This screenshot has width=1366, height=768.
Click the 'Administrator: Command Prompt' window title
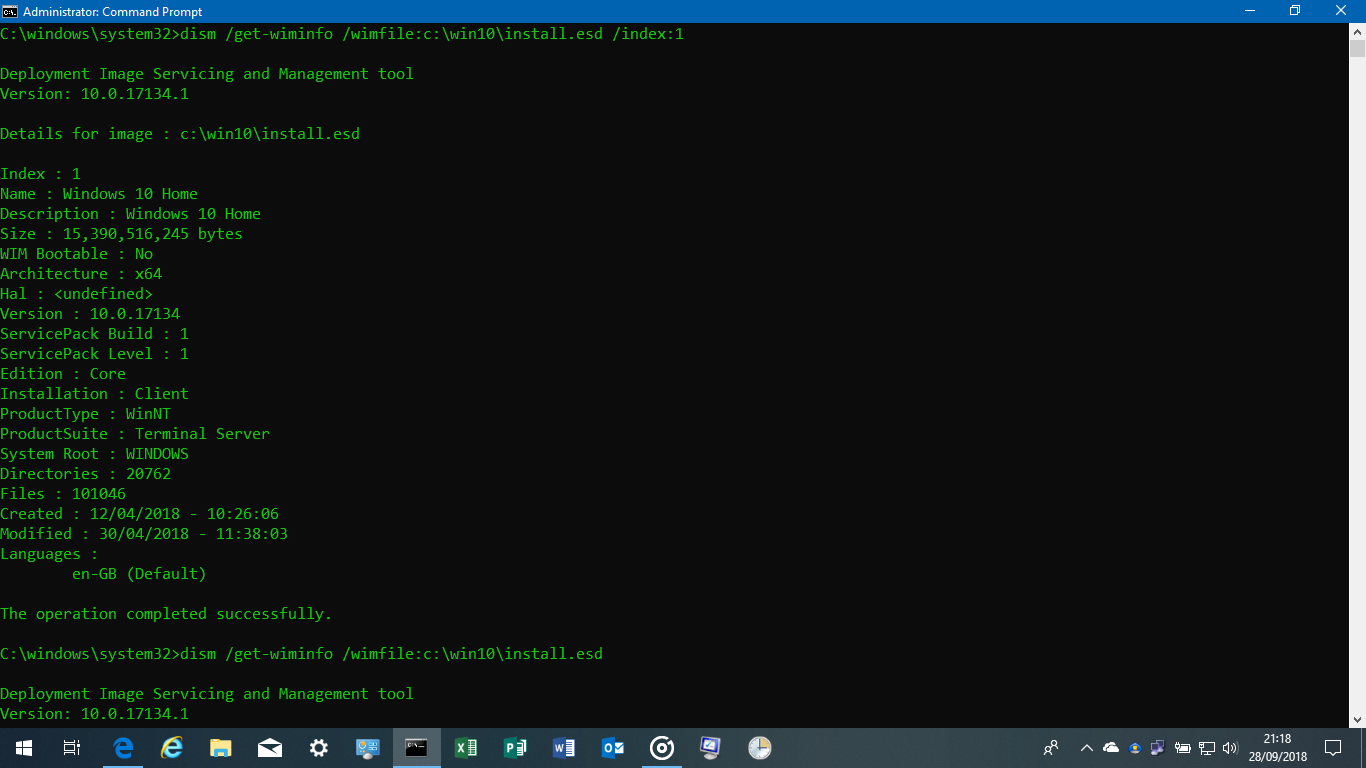click(x=112, y=12)
